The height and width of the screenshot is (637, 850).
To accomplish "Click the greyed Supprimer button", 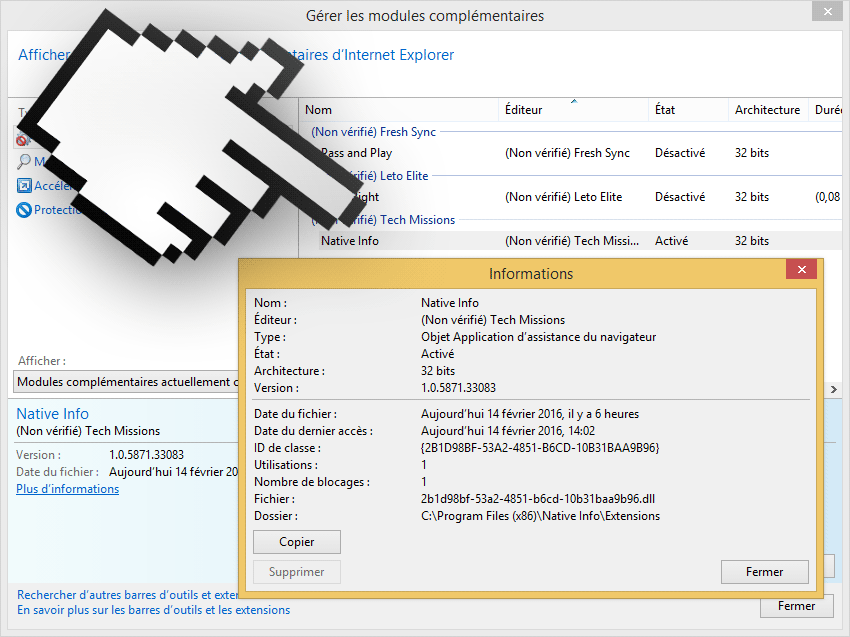I will pyautogui.click(x=297, y=571).
